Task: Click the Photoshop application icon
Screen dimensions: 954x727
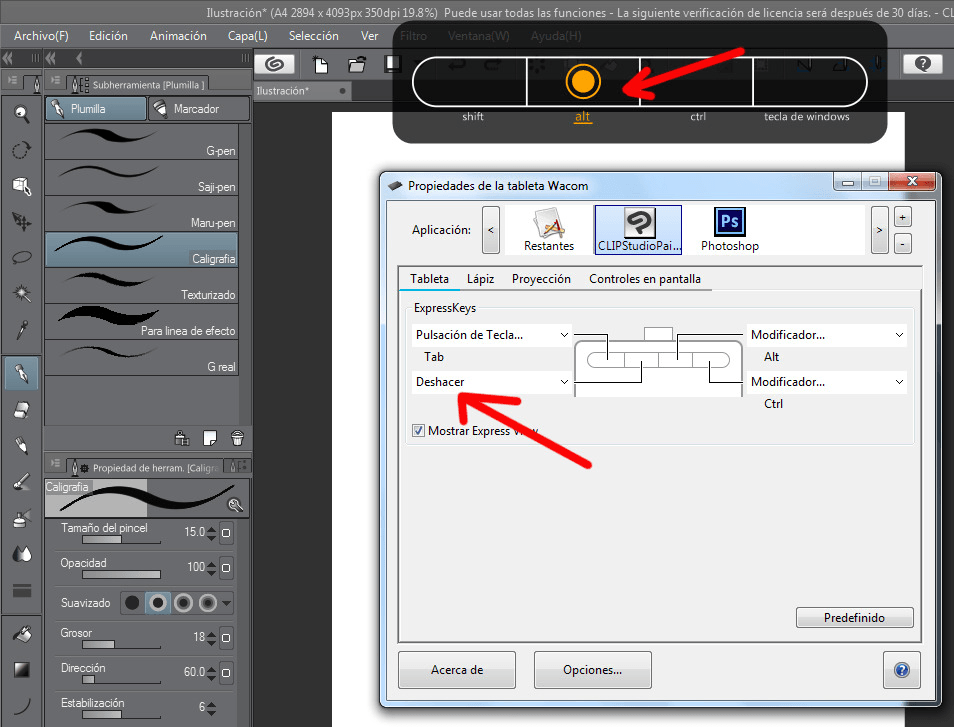Action: [729, 230]
